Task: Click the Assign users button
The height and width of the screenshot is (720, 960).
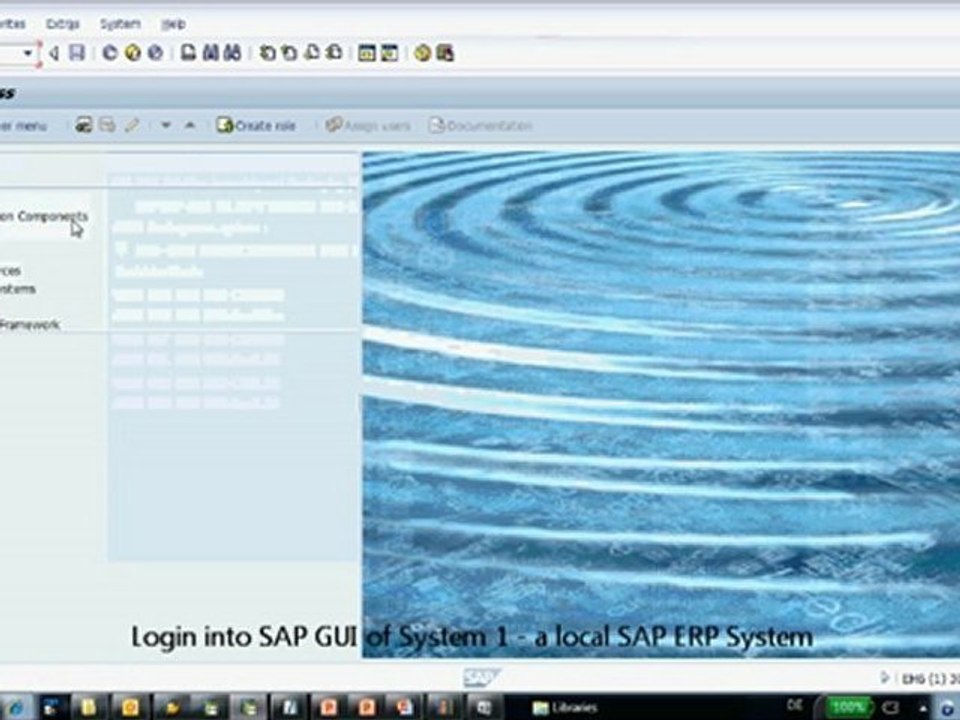Action: [368, 126]
